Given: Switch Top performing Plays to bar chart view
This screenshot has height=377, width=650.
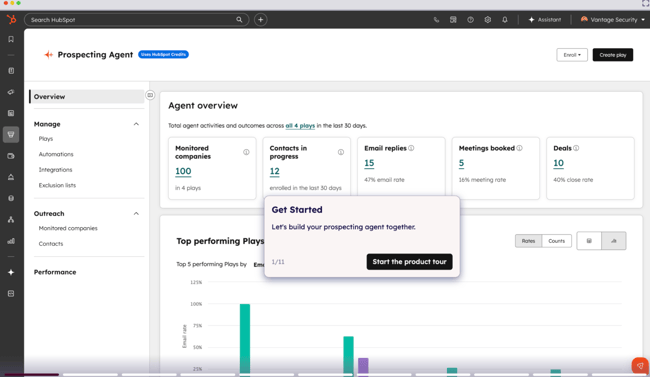Looking at the screenshot, I should click(x=614, y=241).
